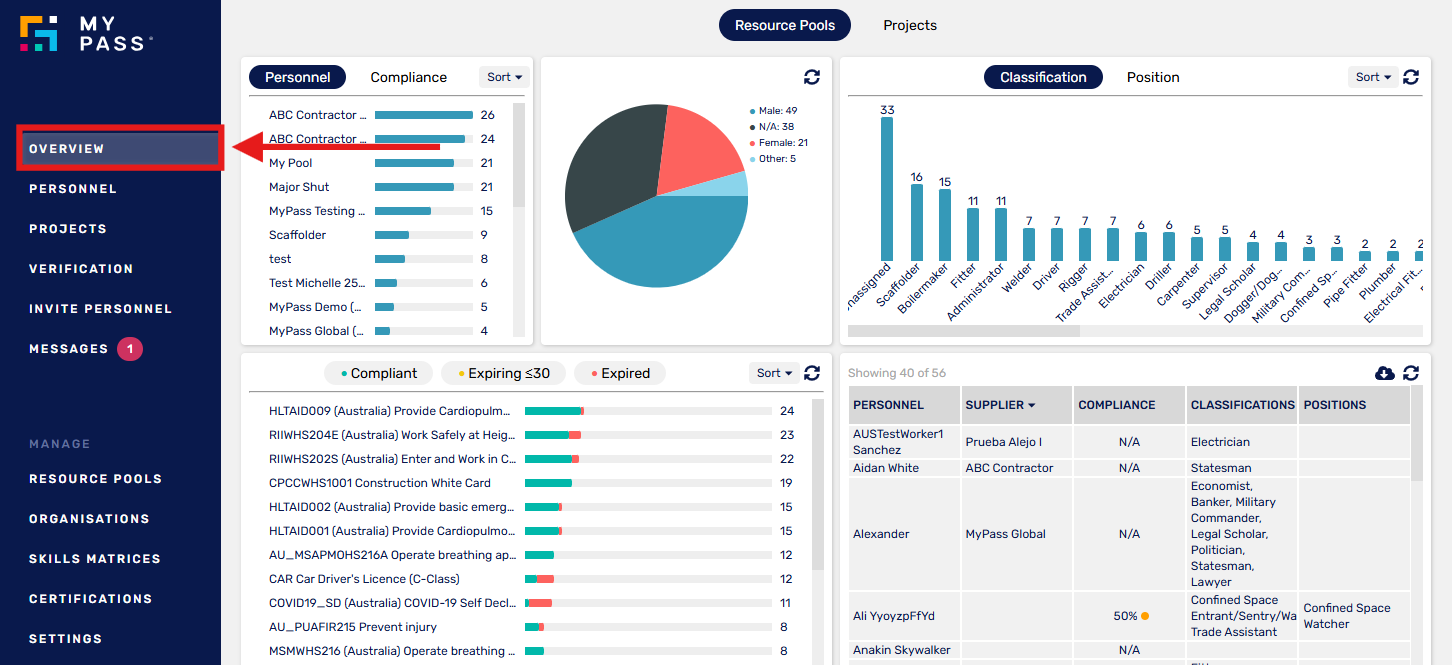Click the CLASSIFICATIONS column header
The width and height of the screenshot is (1452, 665).
[x=1241, y=405]
